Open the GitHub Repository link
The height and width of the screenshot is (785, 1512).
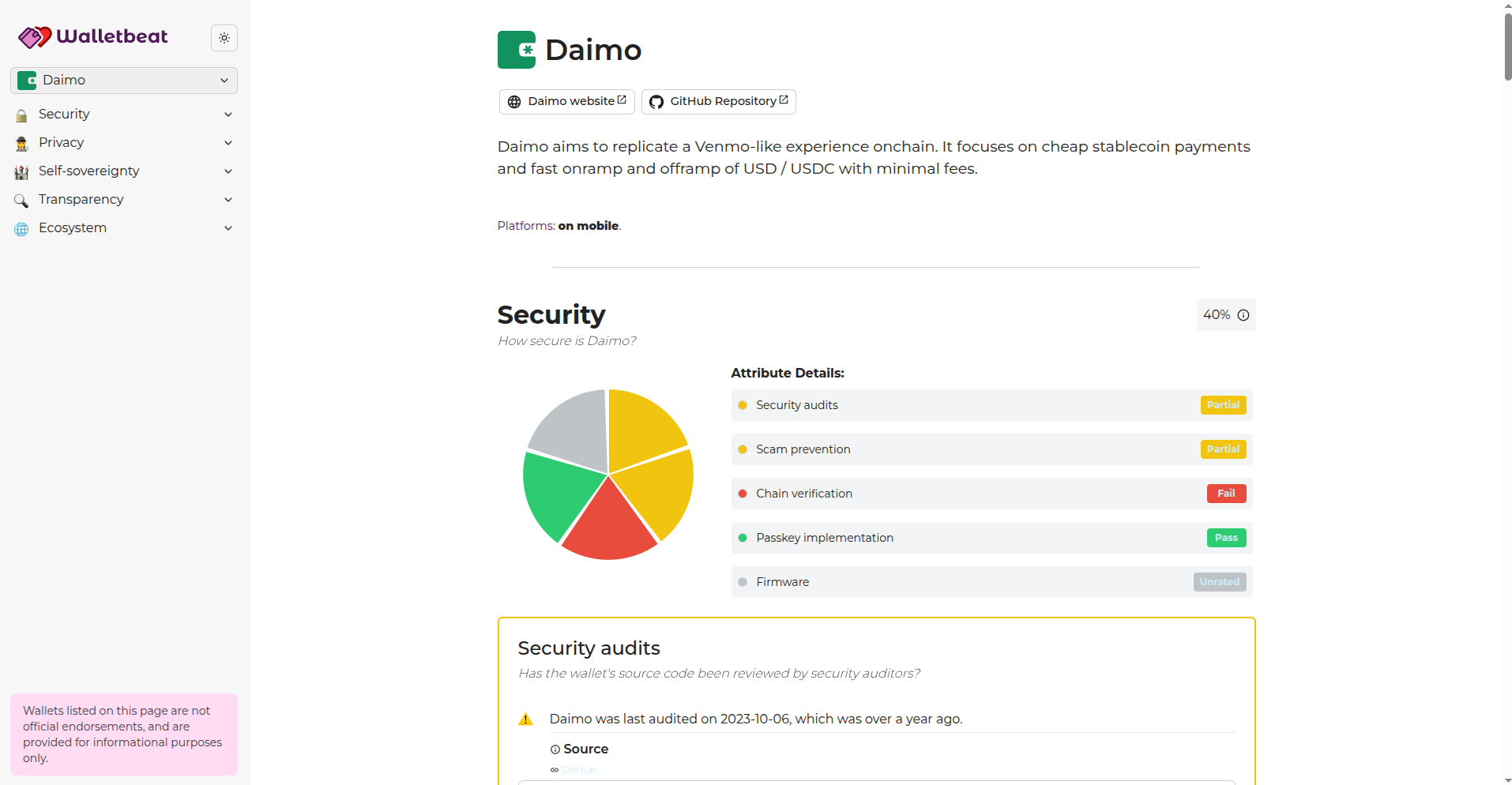719,102
